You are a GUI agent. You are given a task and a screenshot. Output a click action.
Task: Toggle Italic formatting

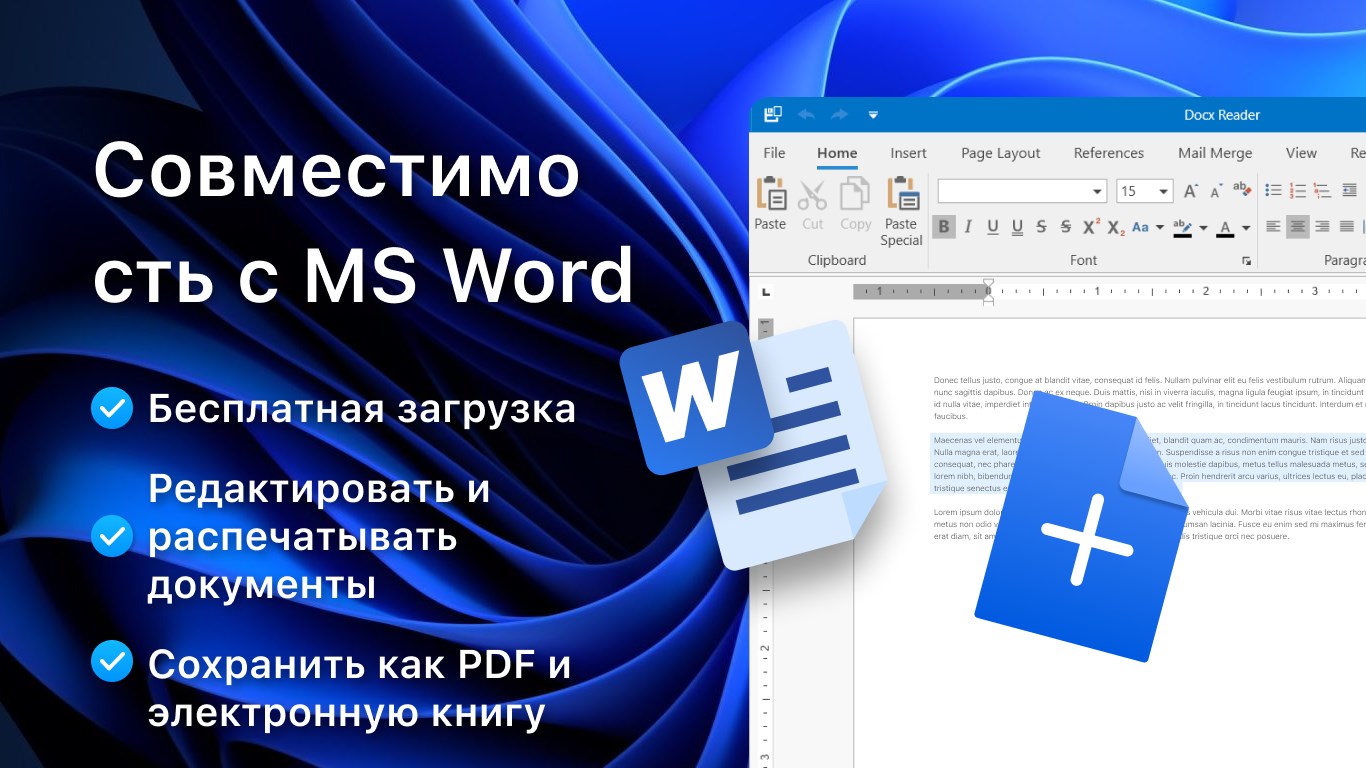coord(968,227)
